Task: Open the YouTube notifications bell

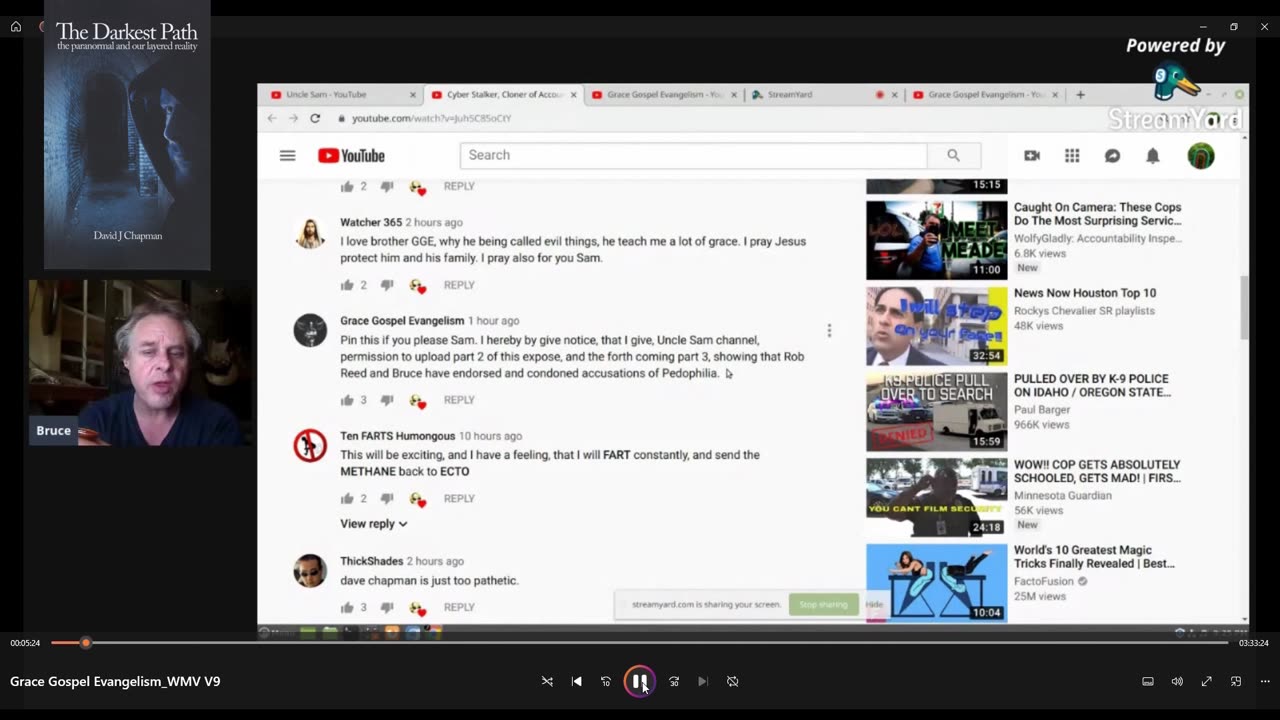Action: tap(1153, 155)
